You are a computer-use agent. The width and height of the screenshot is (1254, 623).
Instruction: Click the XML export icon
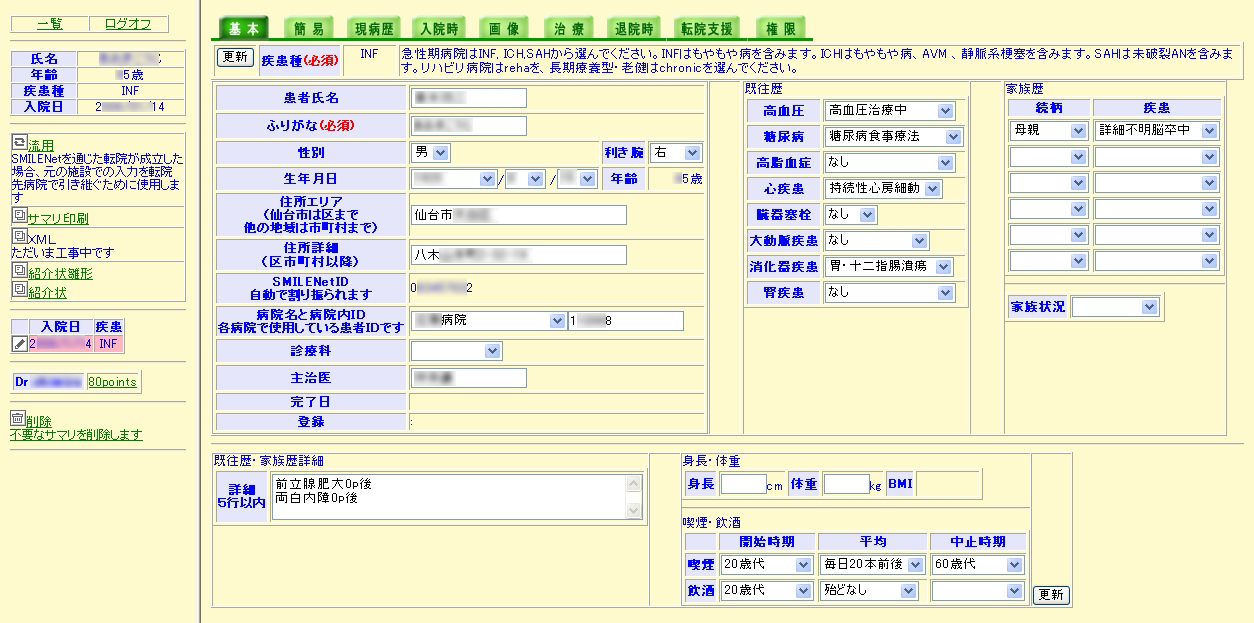19,237
